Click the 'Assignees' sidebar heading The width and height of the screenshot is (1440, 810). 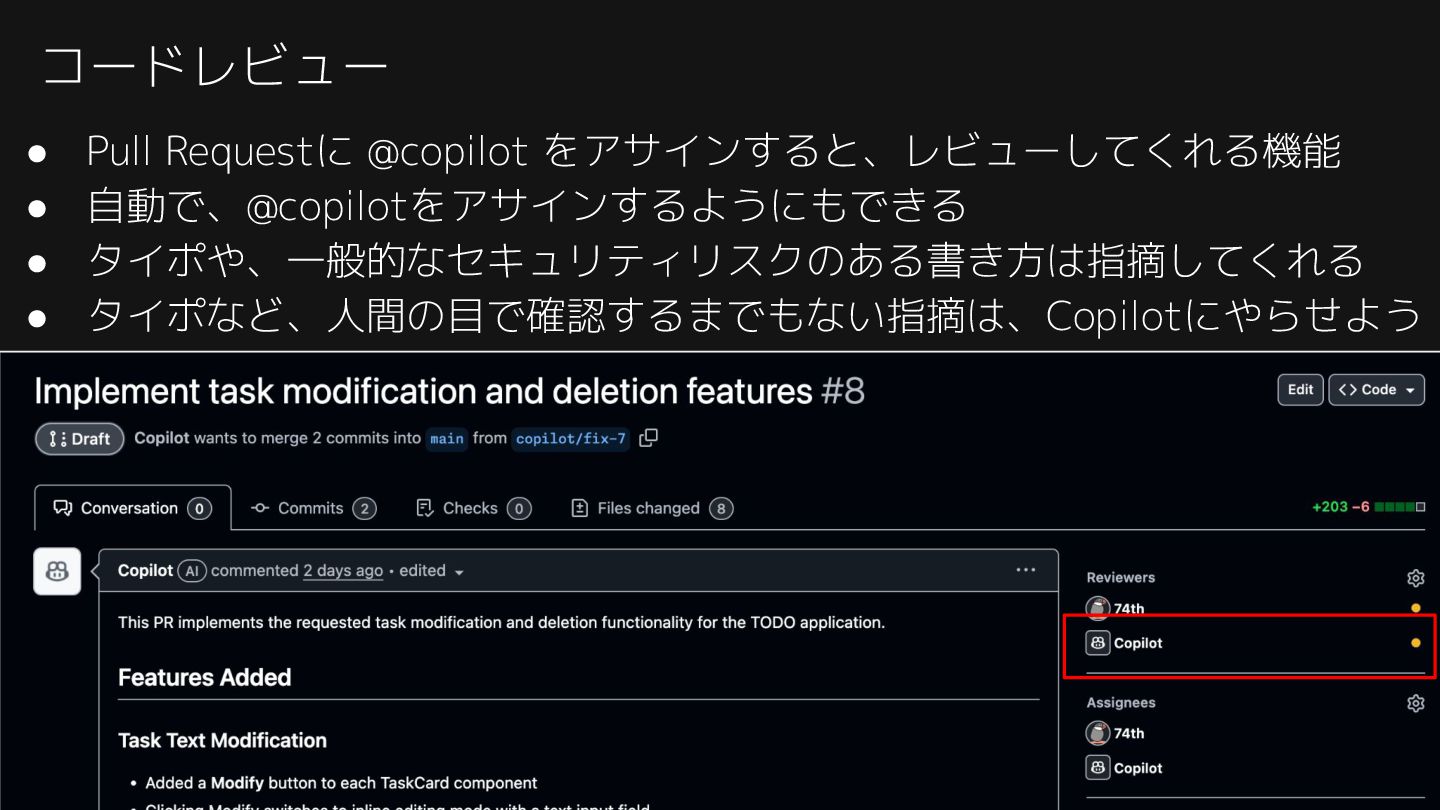point(1121,703)
